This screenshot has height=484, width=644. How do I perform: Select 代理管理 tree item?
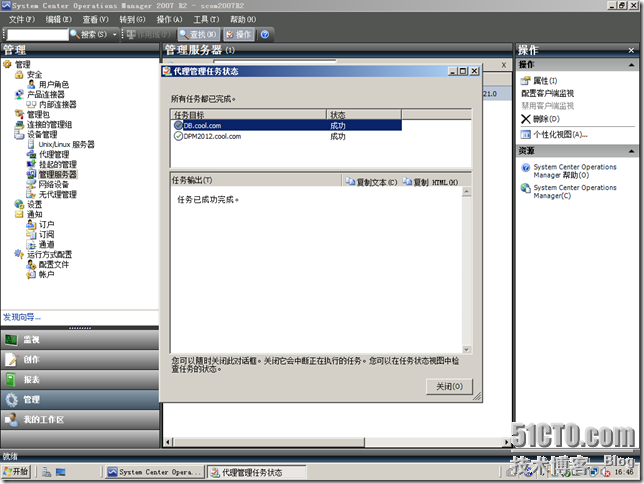[54, 154]
